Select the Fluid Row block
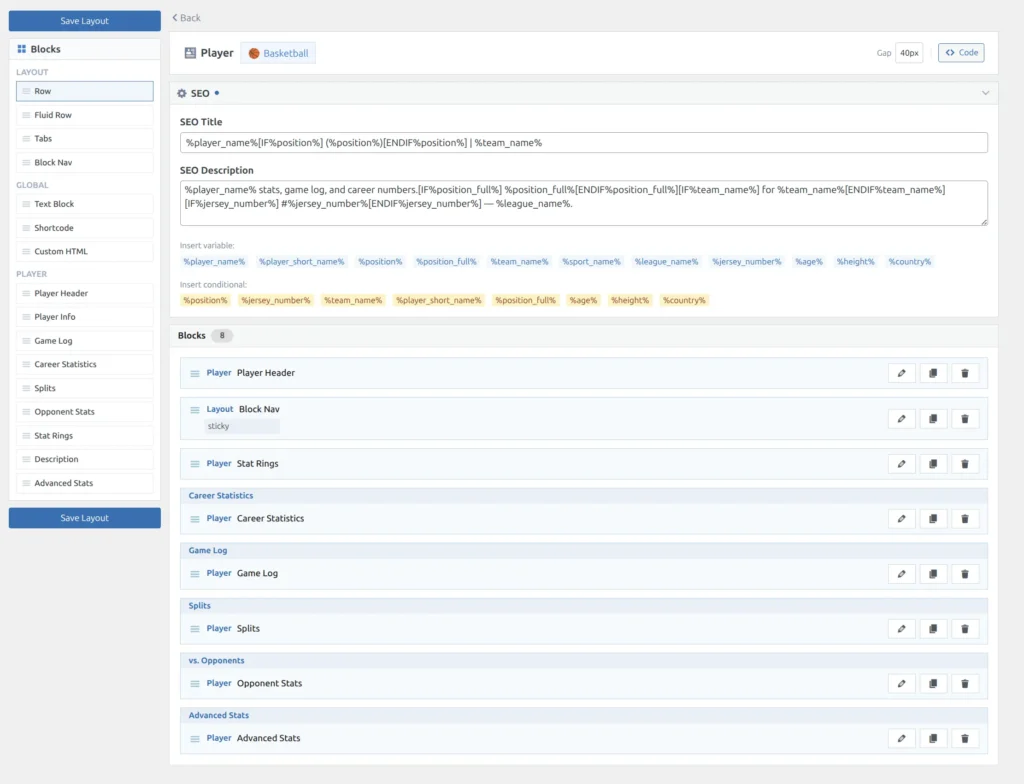 point(85,115)
